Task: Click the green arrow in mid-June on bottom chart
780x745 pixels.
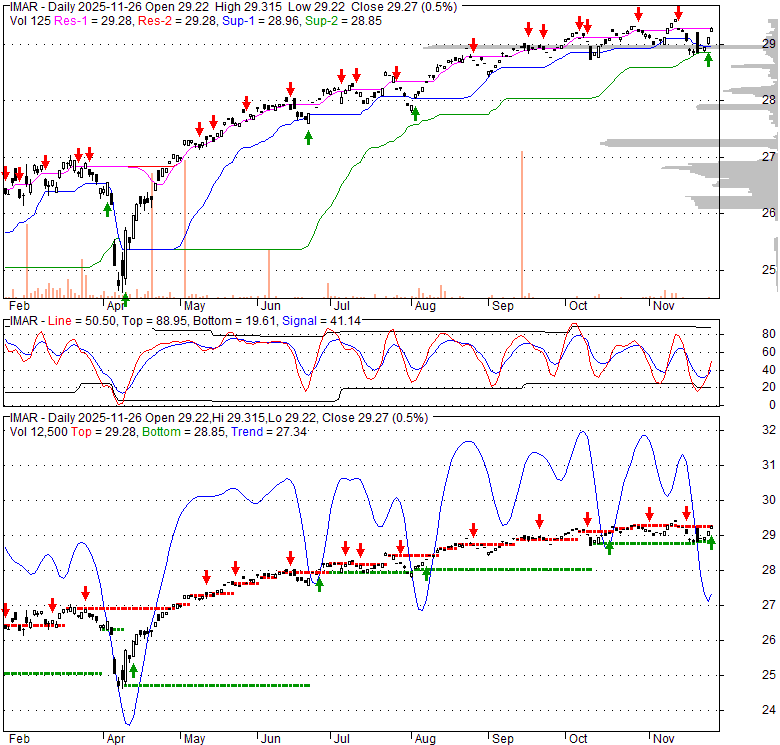Action: click(319, 584)
